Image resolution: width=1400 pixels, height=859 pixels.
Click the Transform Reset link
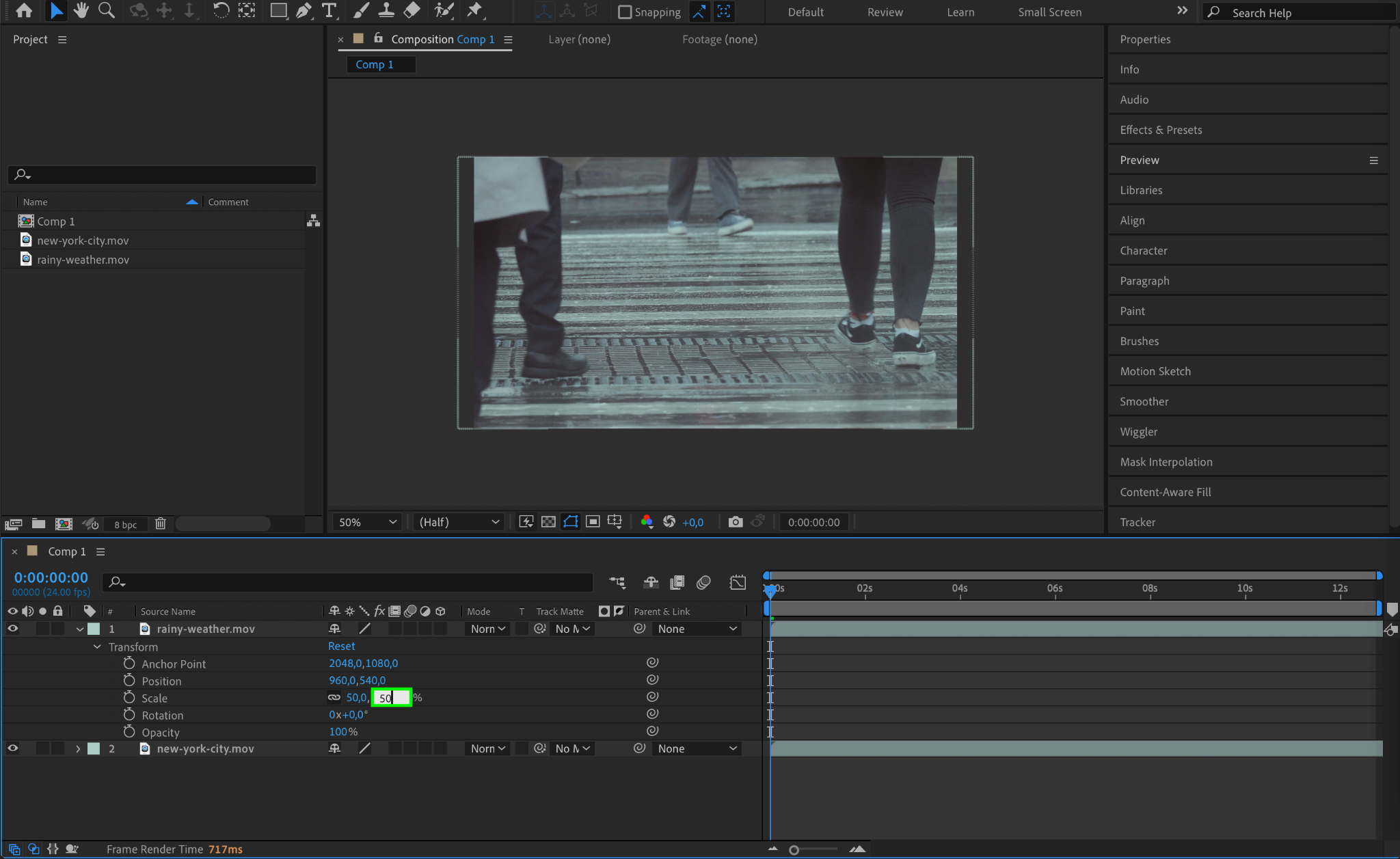[x=341, y=646]
